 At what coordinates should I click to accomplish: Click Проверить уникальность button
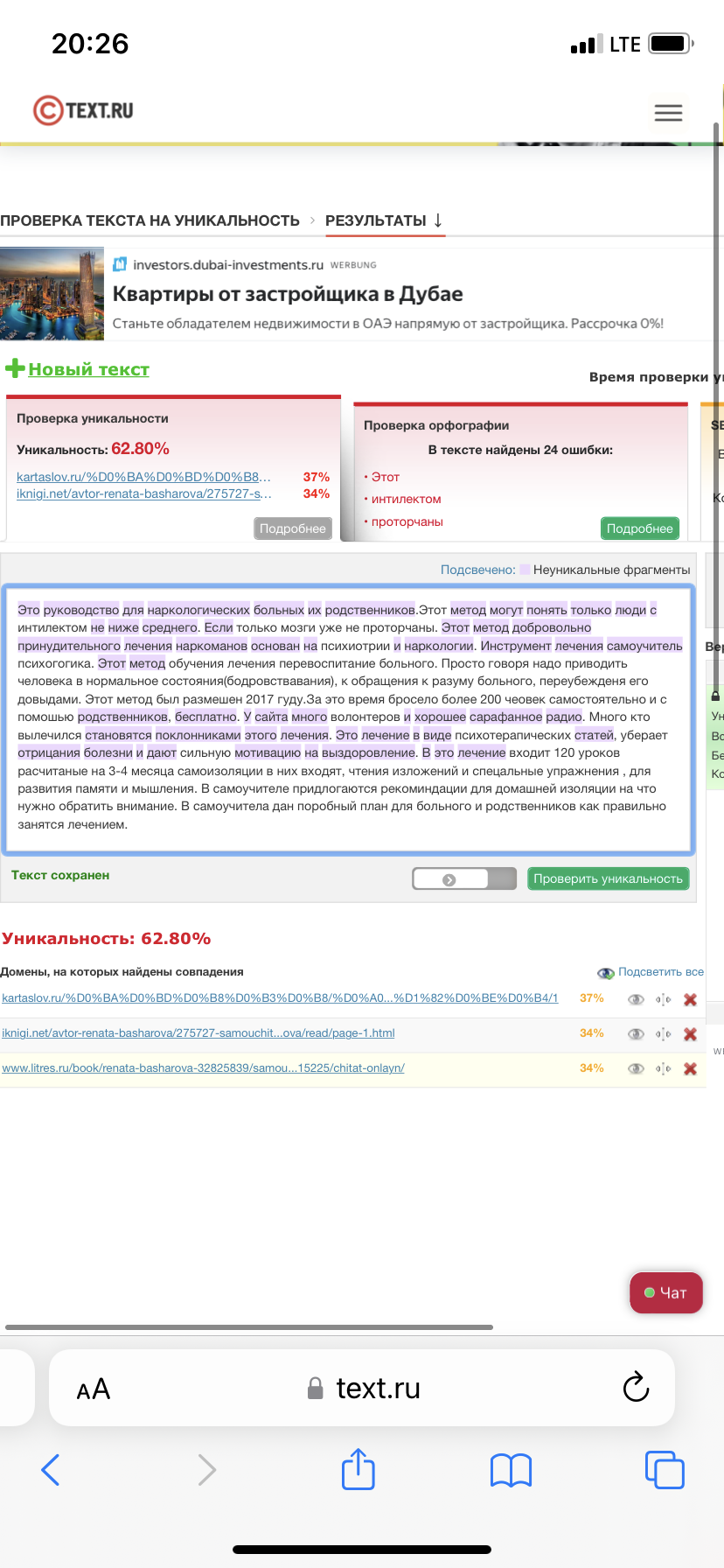(609, 878)
